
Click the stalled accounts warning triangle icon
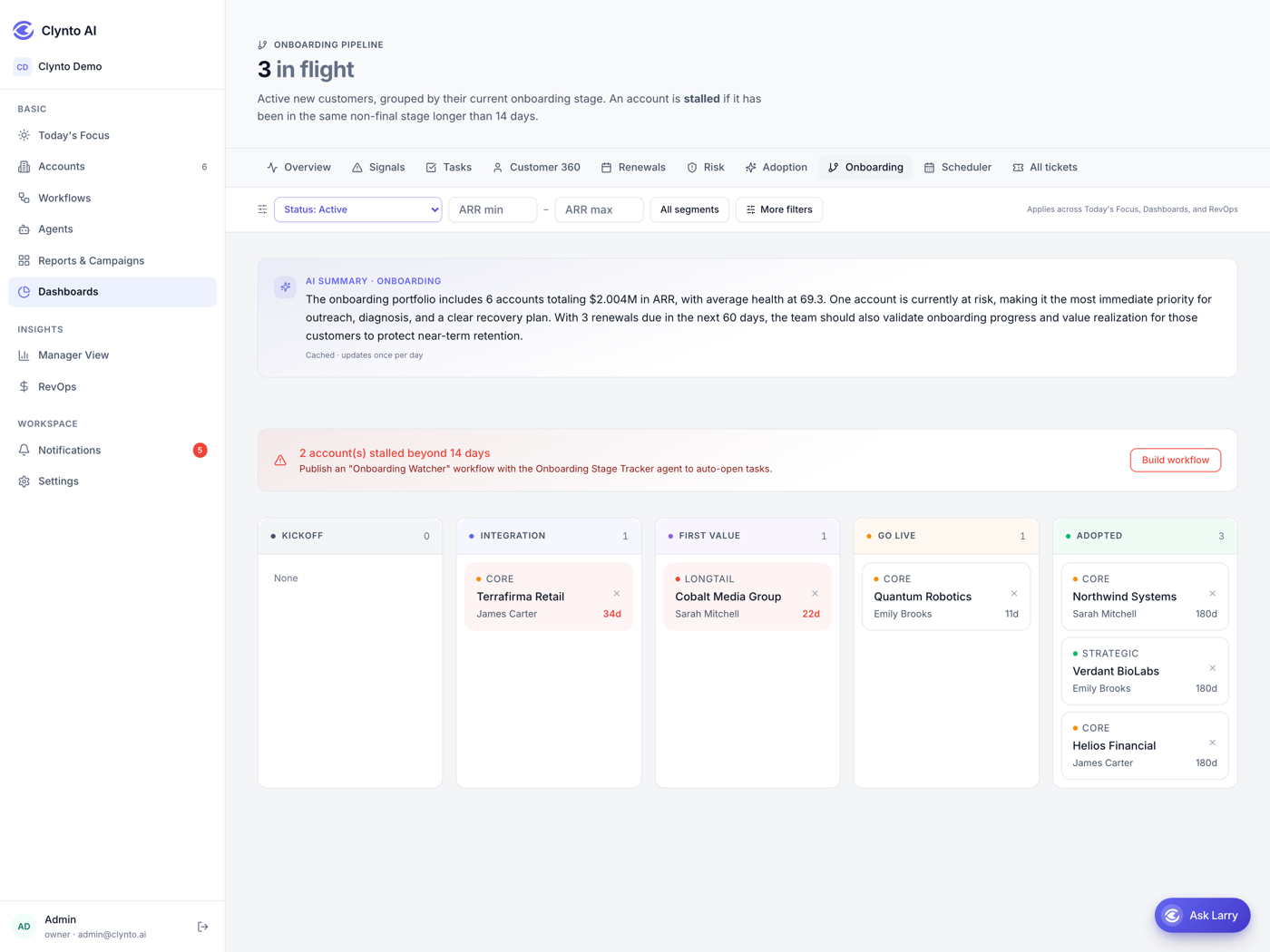pos(280,461)
